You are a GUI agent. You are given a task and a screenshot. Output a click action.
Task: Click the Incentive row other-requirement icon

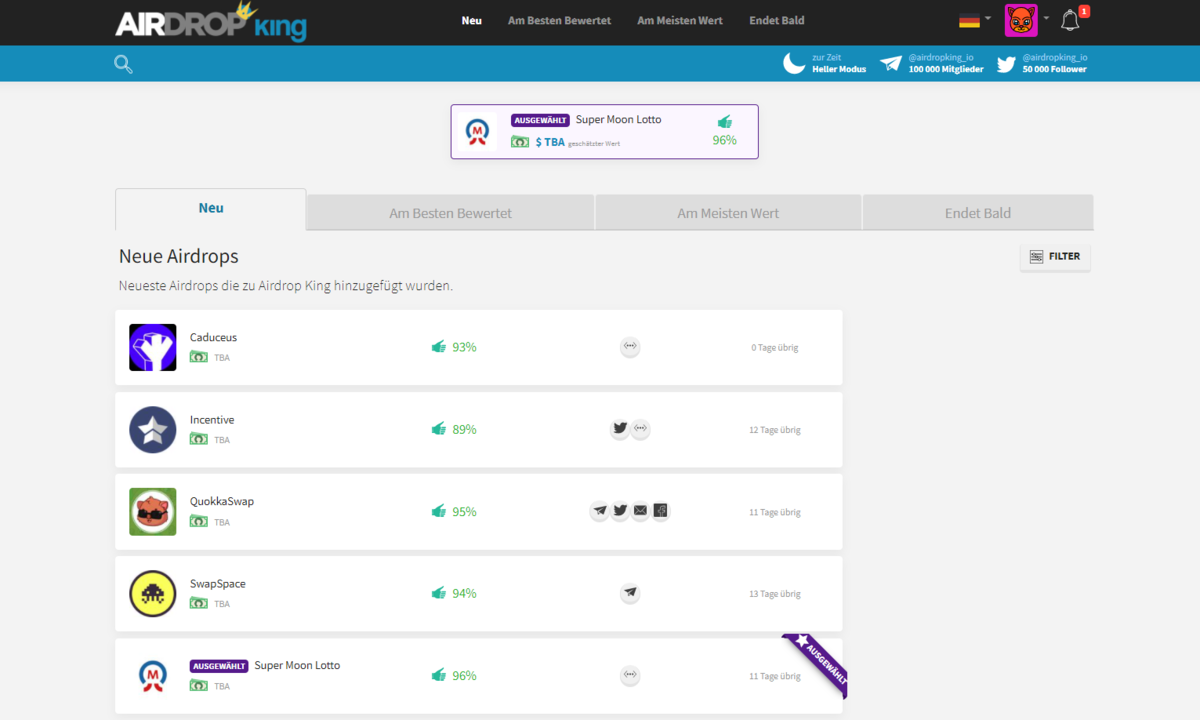point(641,429)
